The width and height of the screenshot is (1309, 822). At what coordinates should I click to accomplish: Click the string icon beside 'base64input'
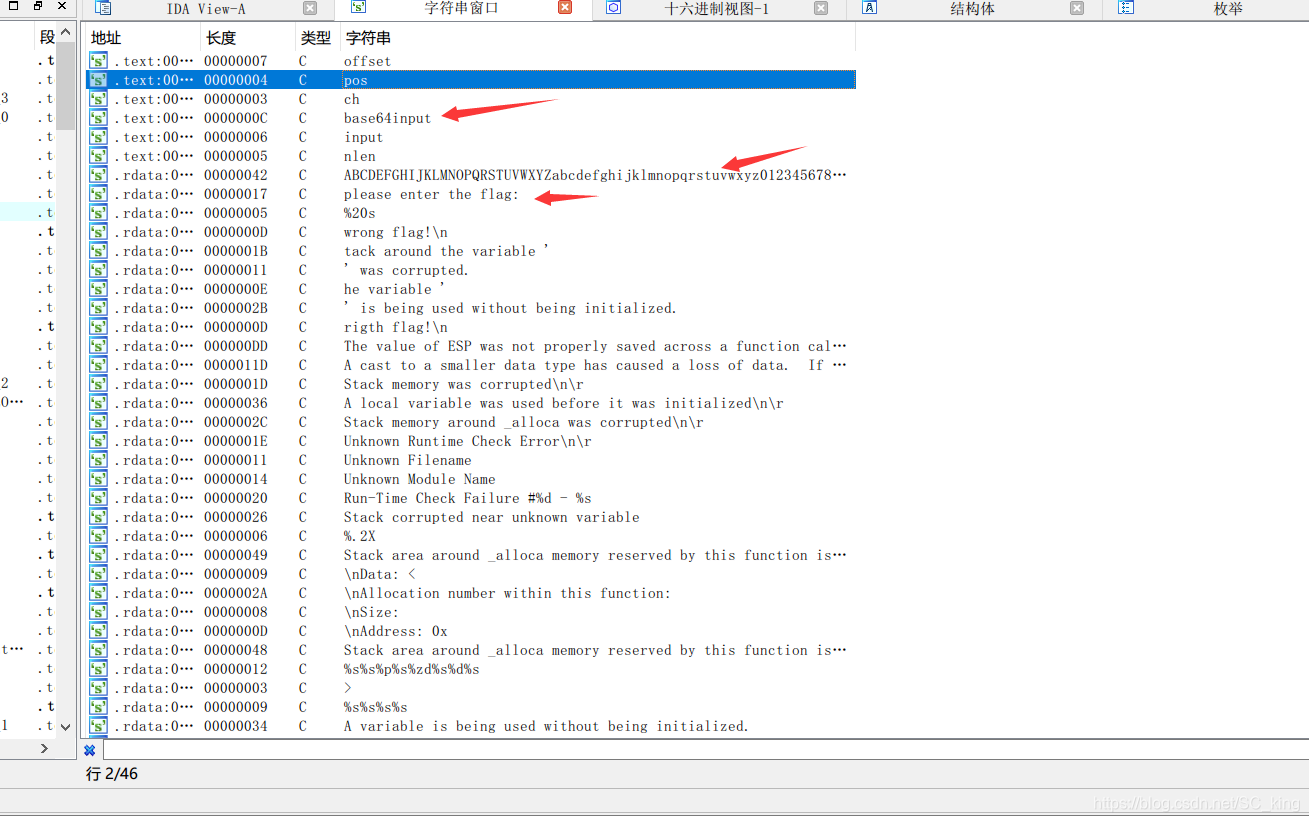point(98,118)
